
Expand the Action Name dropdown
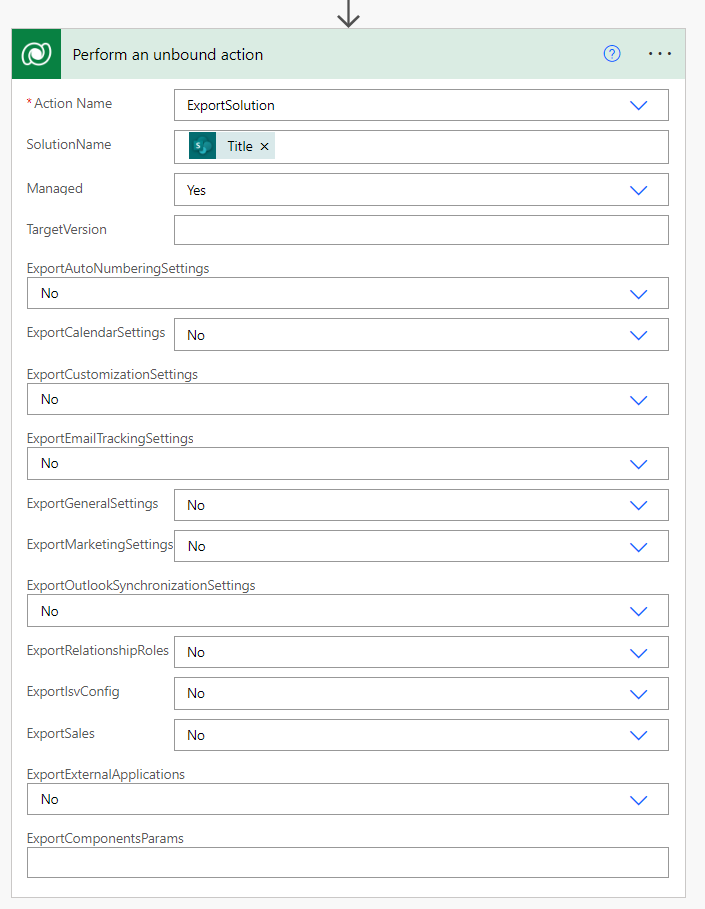(x=639, y=105)
